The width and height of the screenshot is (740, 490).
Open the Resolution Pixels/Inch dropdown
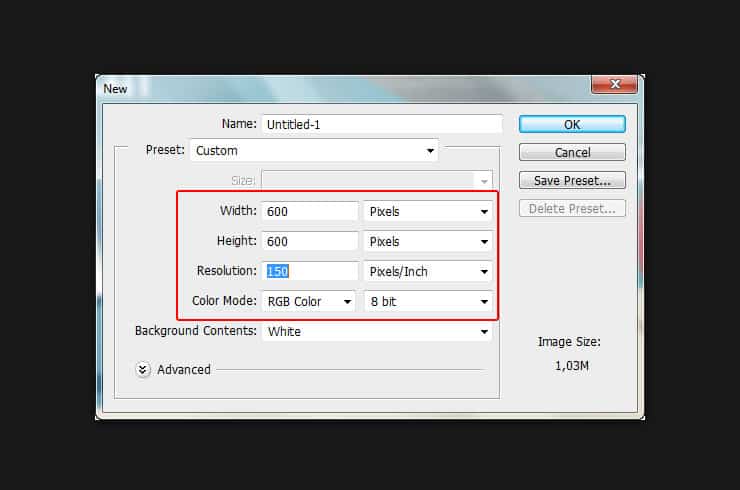pos(428,271)
